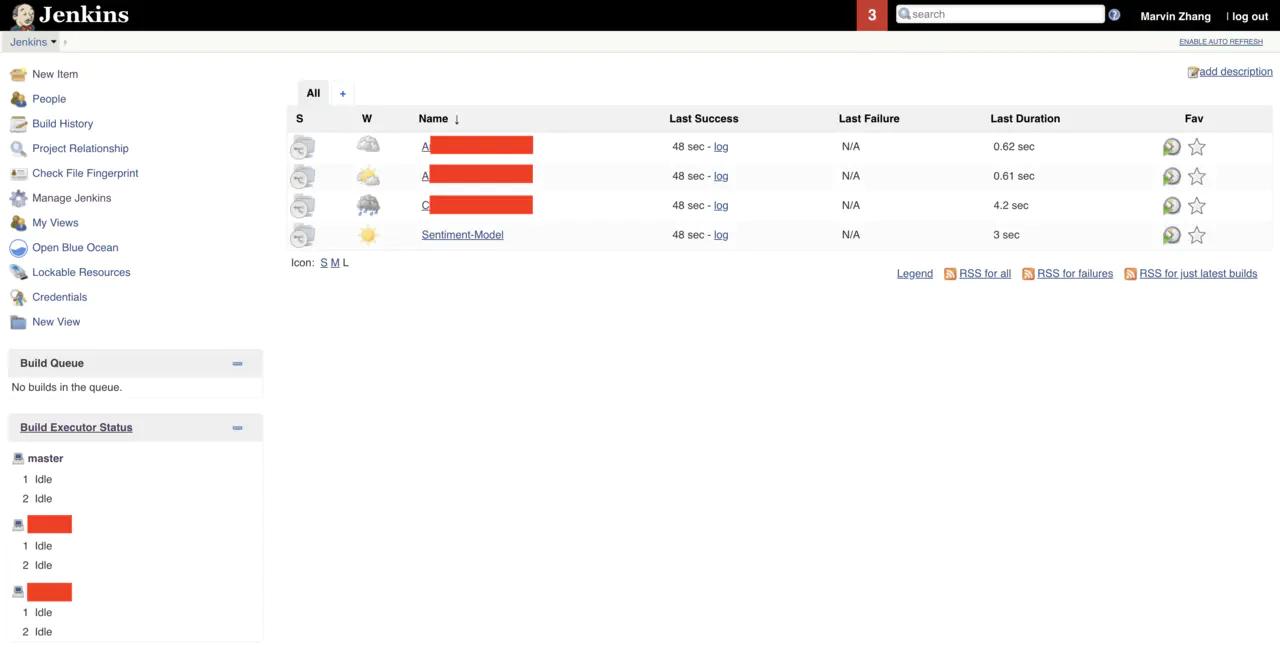
Task: Open the log link for Sentiment-Model
Action: (x=721, y=235)
